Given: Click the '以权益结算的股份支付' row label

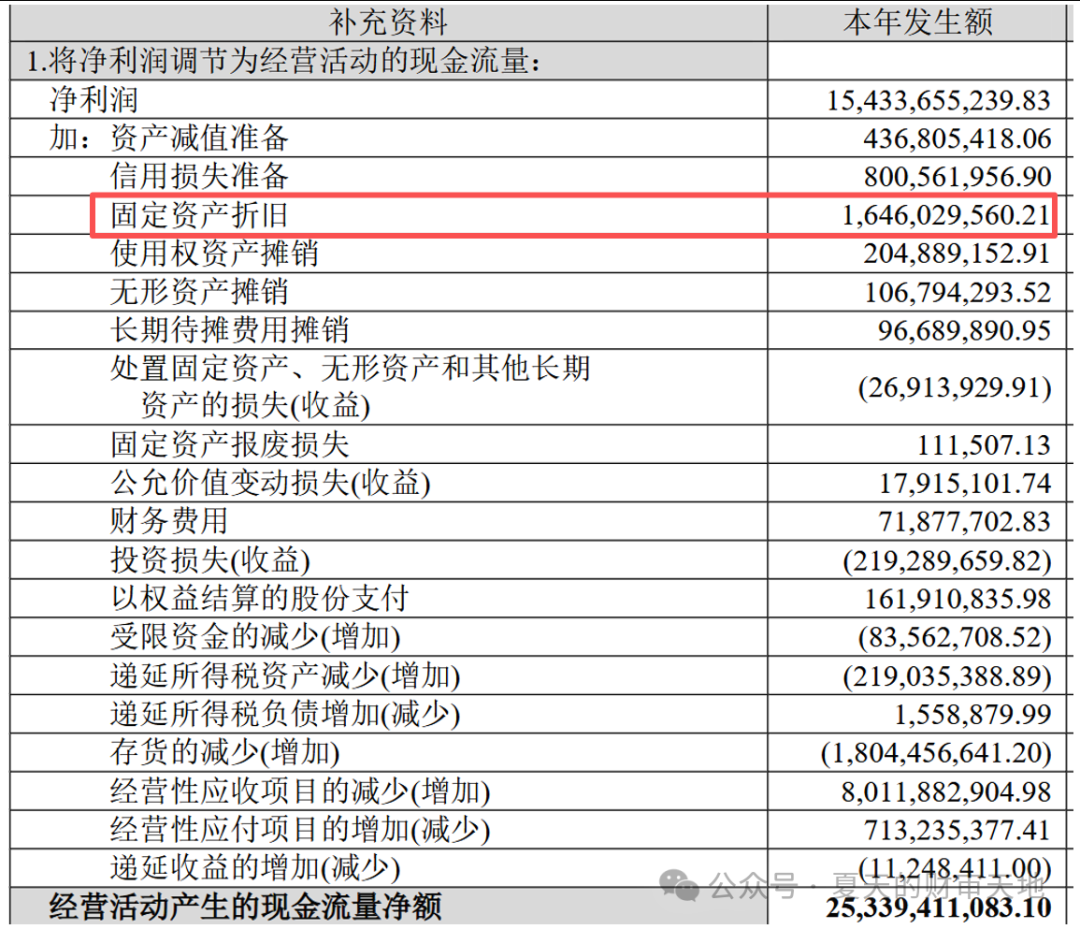Looking at the screenshot, I should coord(260,598).
